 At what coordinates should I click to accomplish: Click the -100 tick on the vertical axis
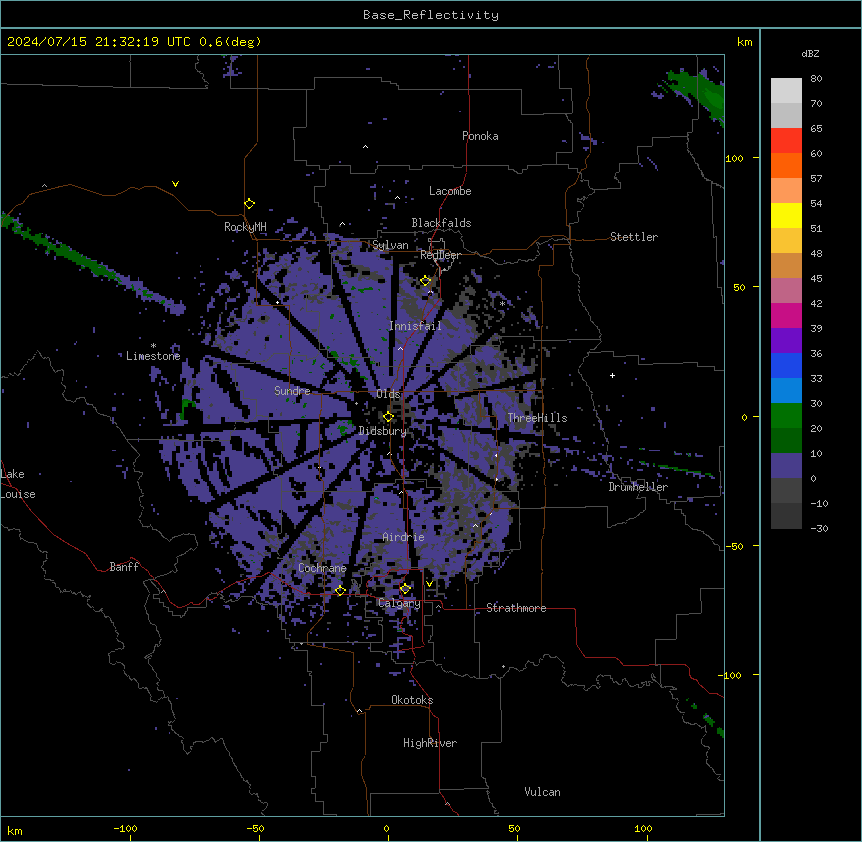[x=731, y=675]
